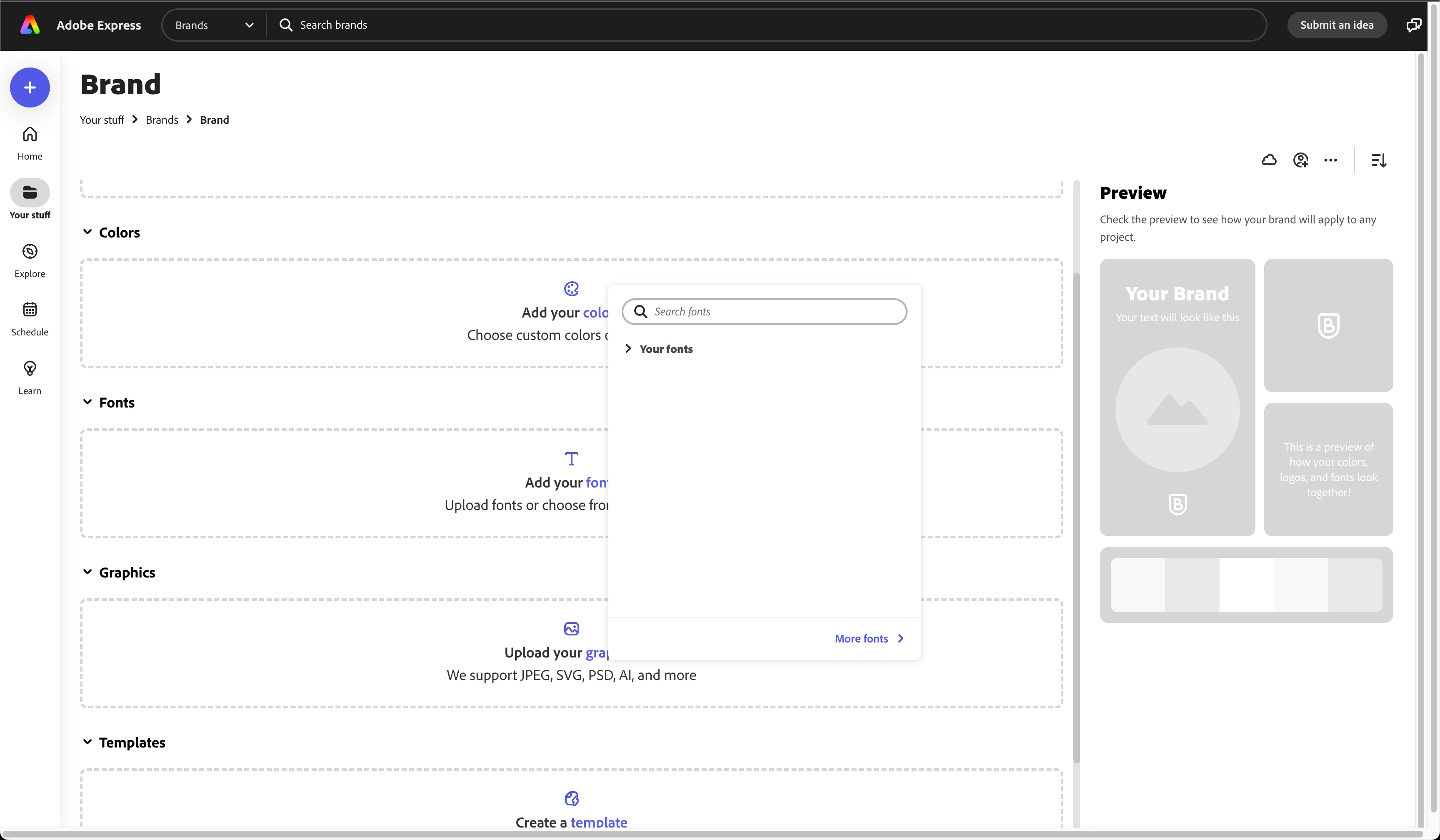Screen dimensions: 1440x840
Task: Collapse the Templates section
Action: pyautogui.click(x=87, y=742)
